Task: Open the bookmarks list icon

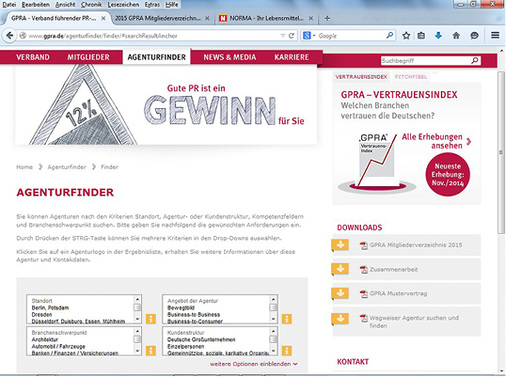Action: (x=421, y=35)
